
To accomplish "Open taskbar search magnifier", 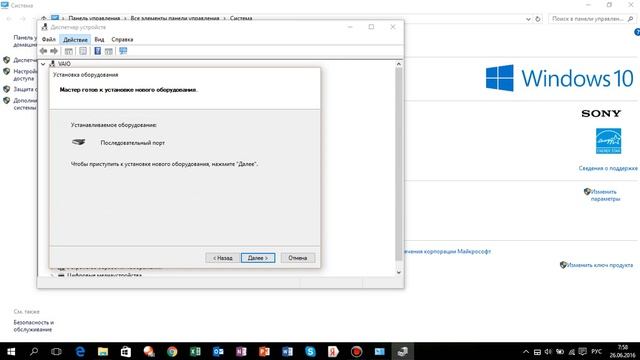I will click(x=34, y=351).
